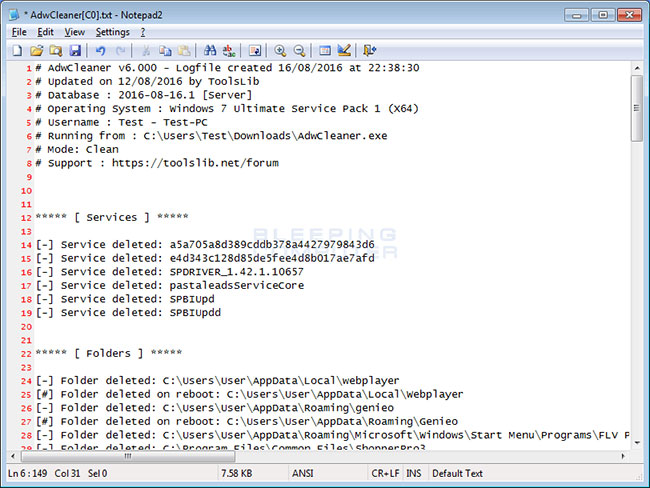This screenshot has width=650, height=488.
Task: Toggle word wrap toolbar icon
Action: [x=255, y=51]
